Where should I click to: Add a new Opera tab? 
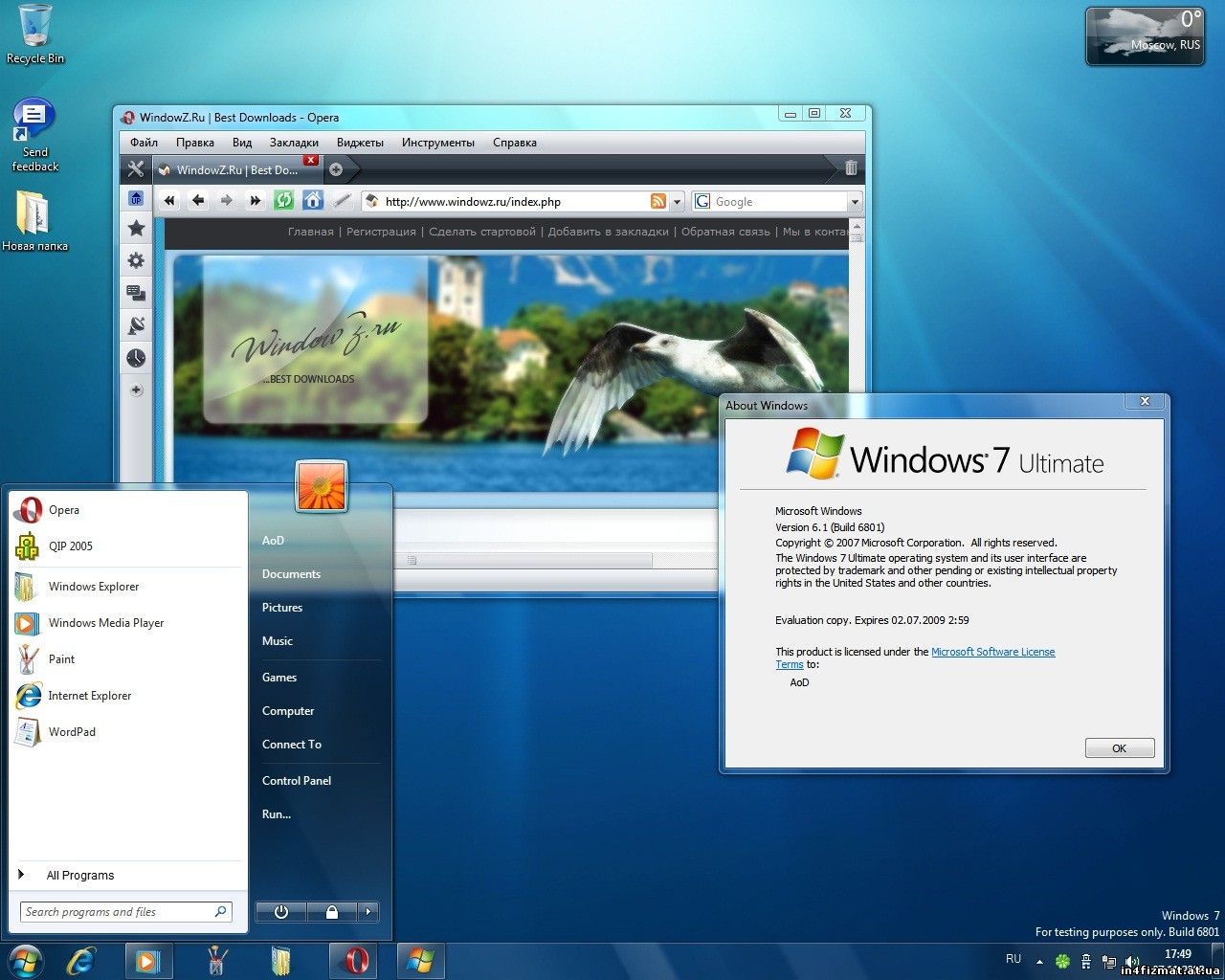(x=336, y=169)
